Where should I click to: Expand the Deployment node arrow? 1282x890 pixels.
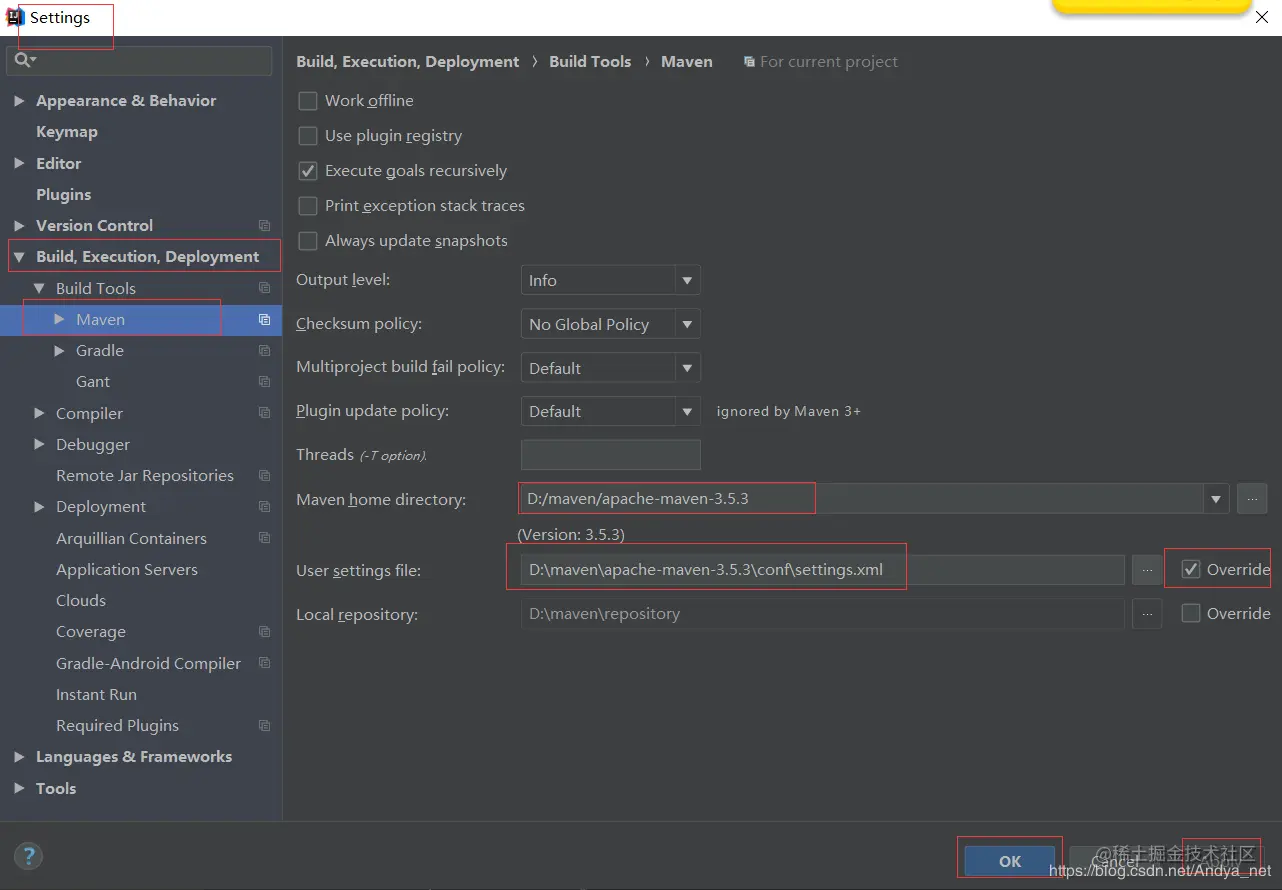tap(39, 507)
